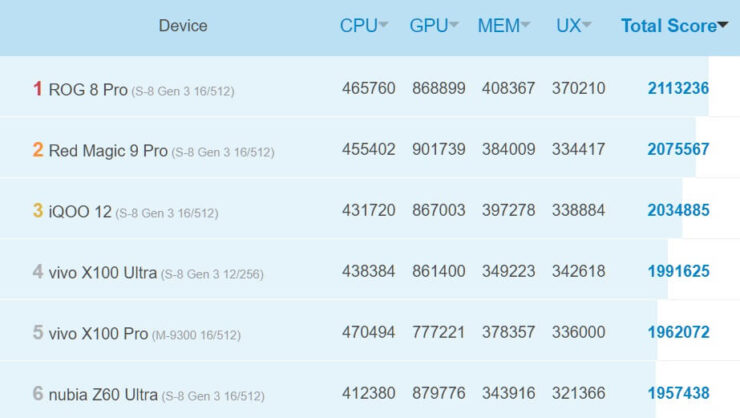Screen dimensions: 740x418
Task: Click total score 1991625
Action: (x=678, y=272)
